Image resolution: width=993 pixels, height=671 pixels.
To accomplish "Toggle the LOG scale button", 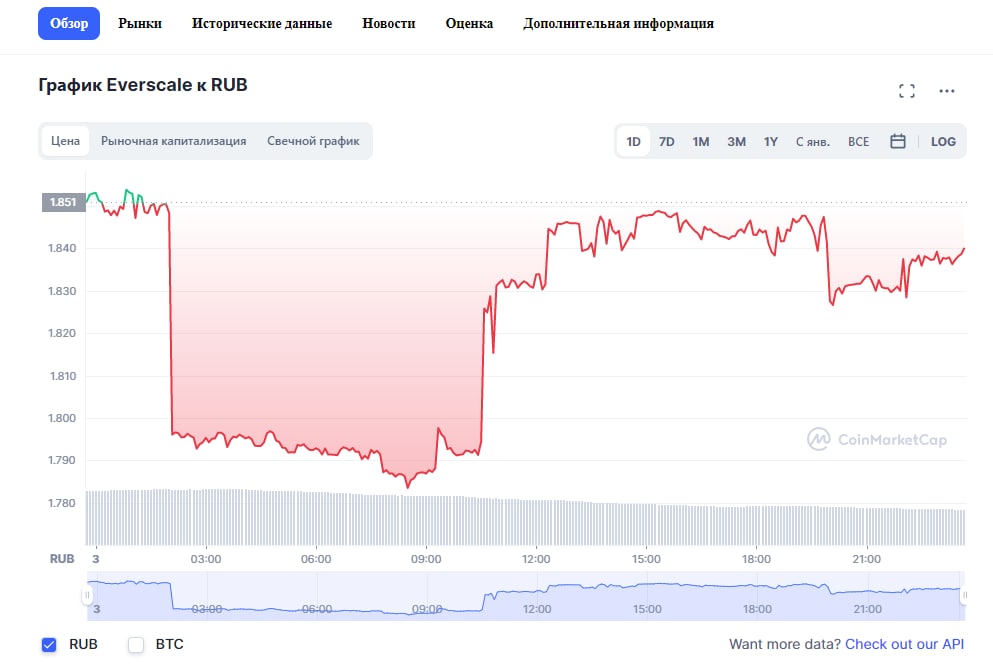I will (943, 141).
